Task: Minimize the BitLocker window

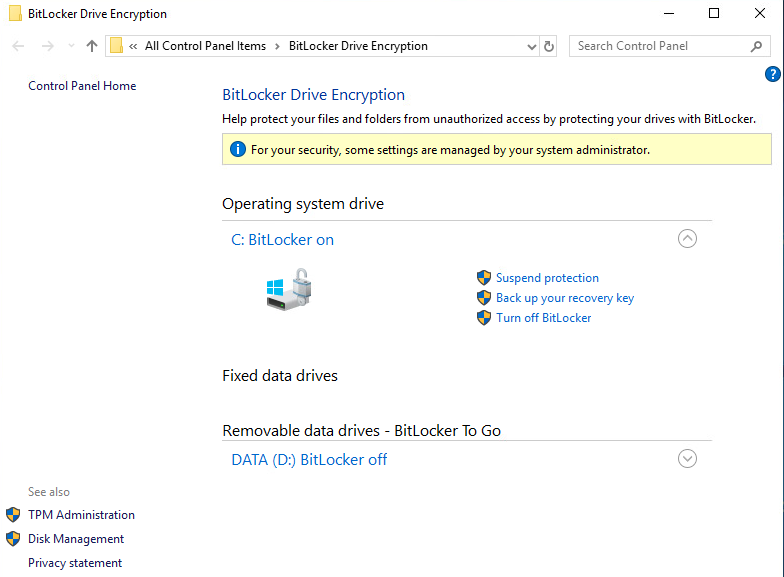Action: click(668, 14)
